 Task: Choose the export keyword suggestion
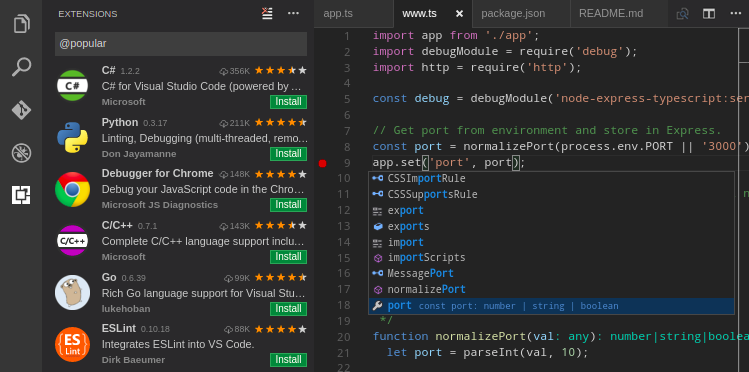tap(551, 210)
